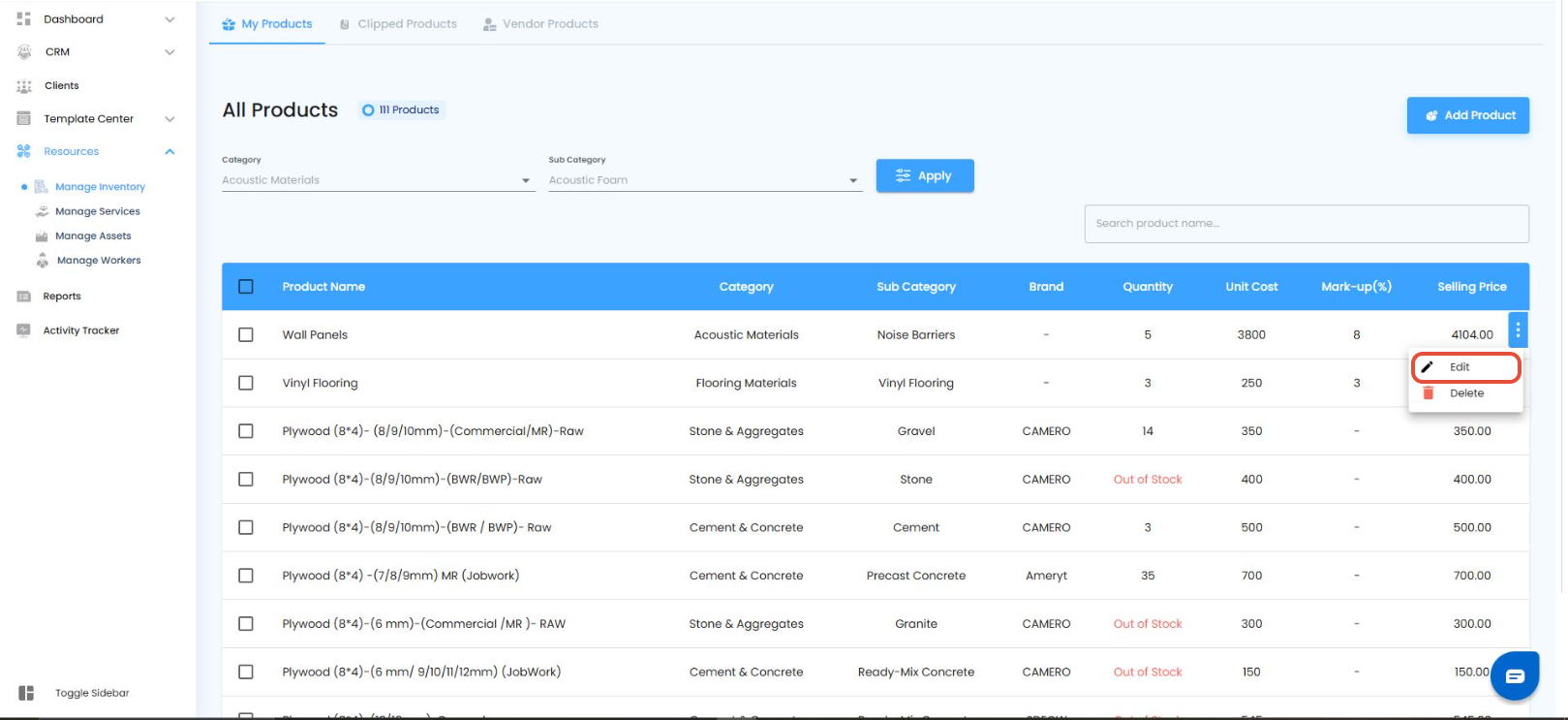
Task: Click the Clients icon in sidebar
Action: tap(24, 86)
